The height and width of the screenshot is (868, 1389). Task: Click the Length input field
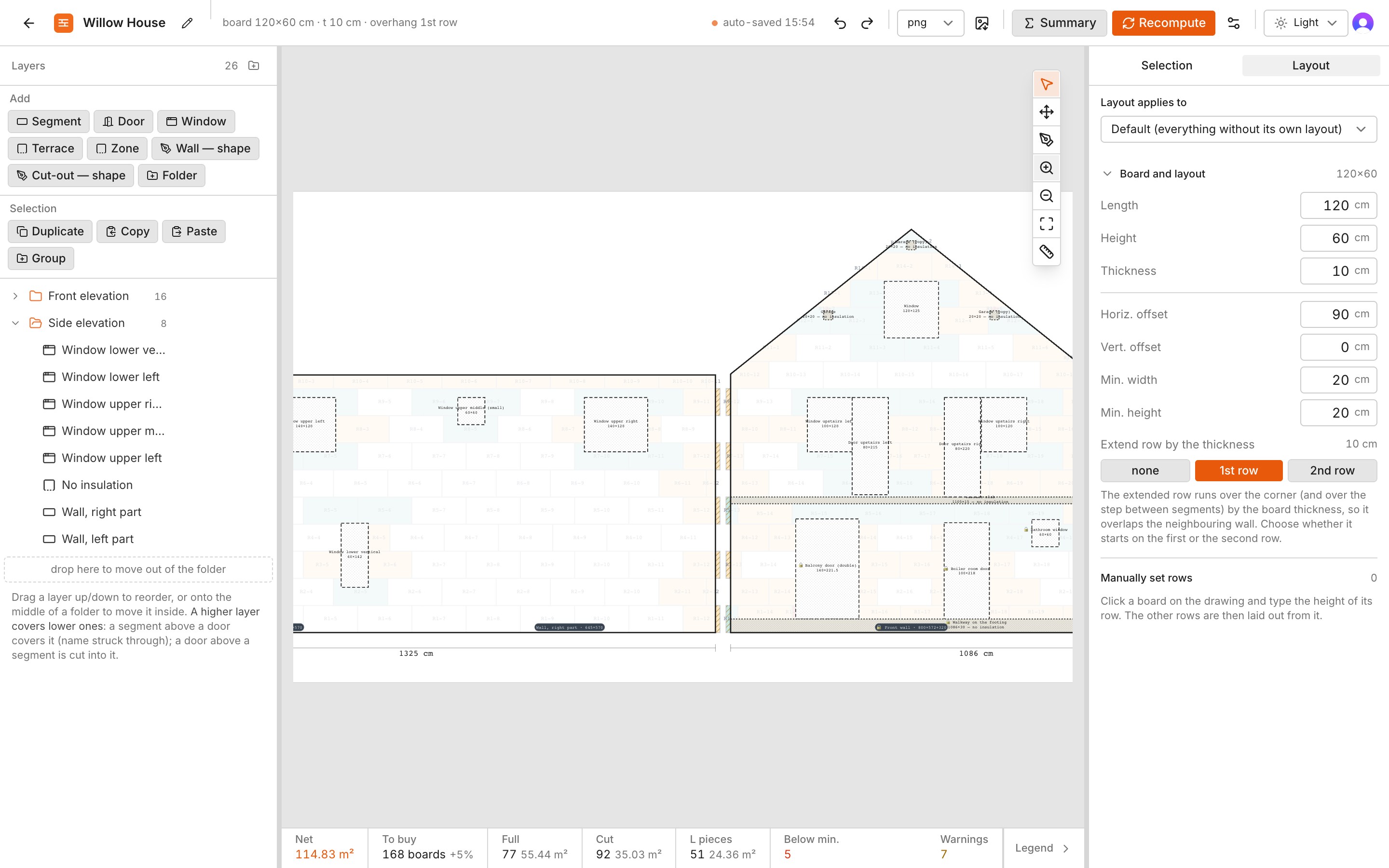1338,205
